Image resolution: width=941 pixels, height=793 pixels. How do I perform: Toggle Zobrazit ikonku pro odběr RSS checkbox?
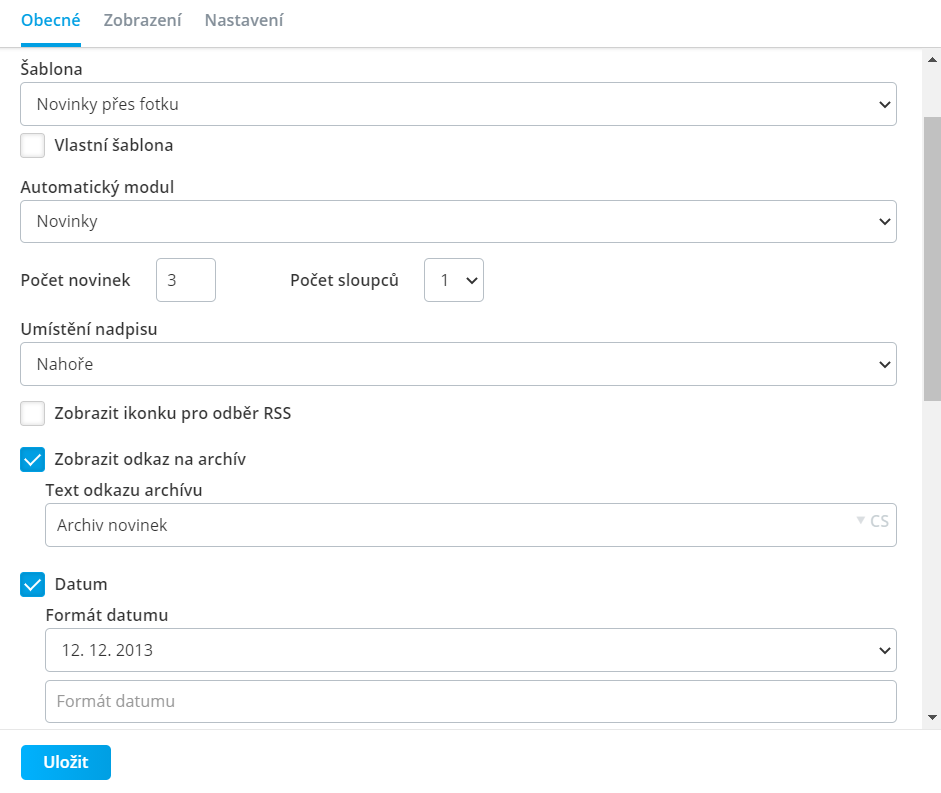[32, 414]
